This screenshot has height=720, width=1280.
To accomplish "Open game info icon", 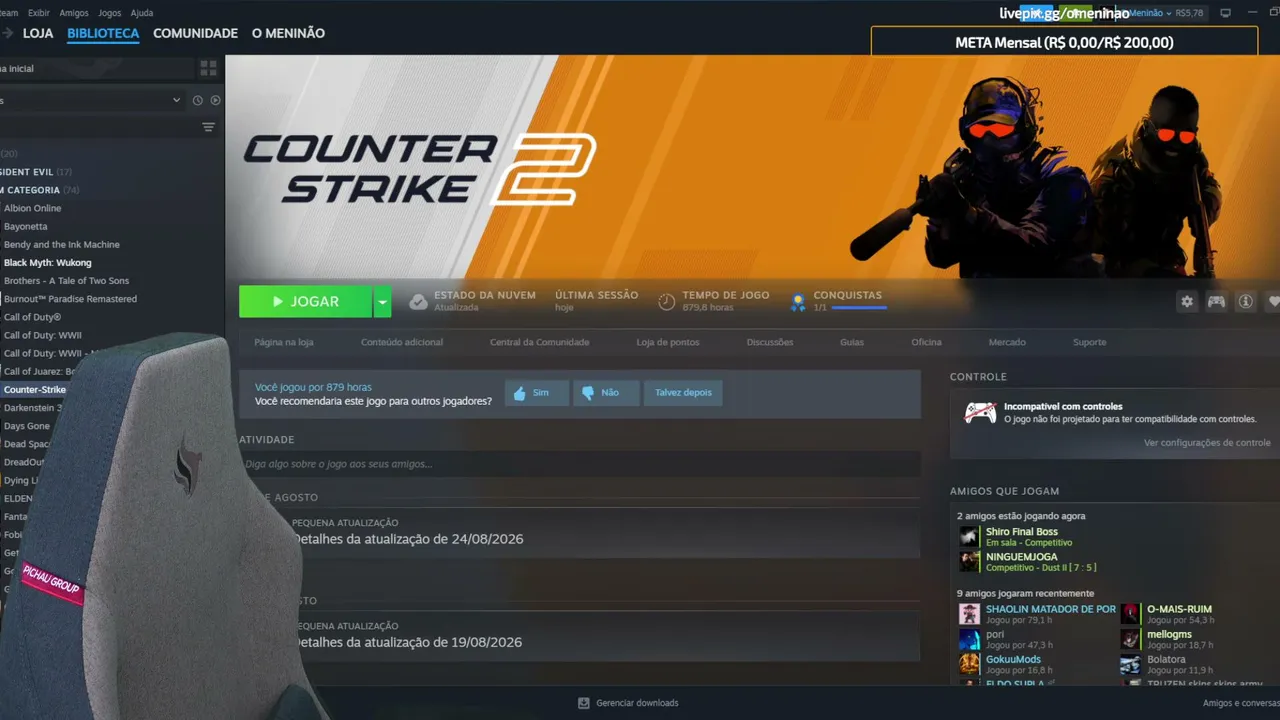I will coord(1245,301).
